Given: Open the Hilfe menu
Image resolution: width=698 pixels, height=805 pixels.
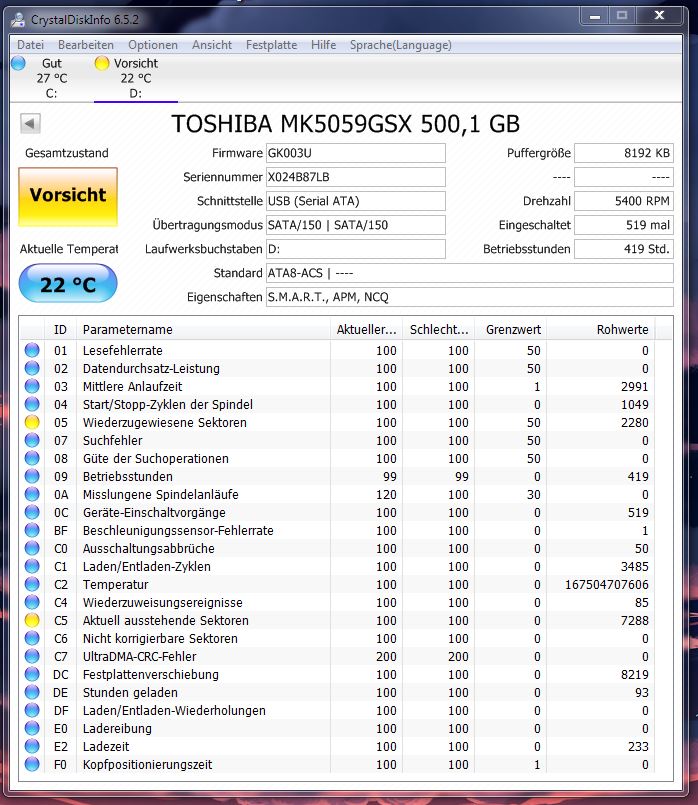Looking at the screenshot, I should (323, 45).
